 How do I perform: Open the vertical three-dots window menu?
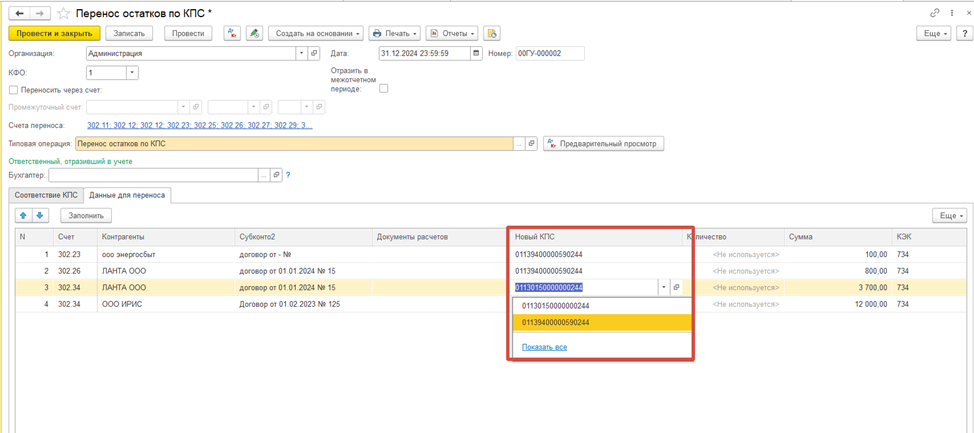tap(951, 13)
